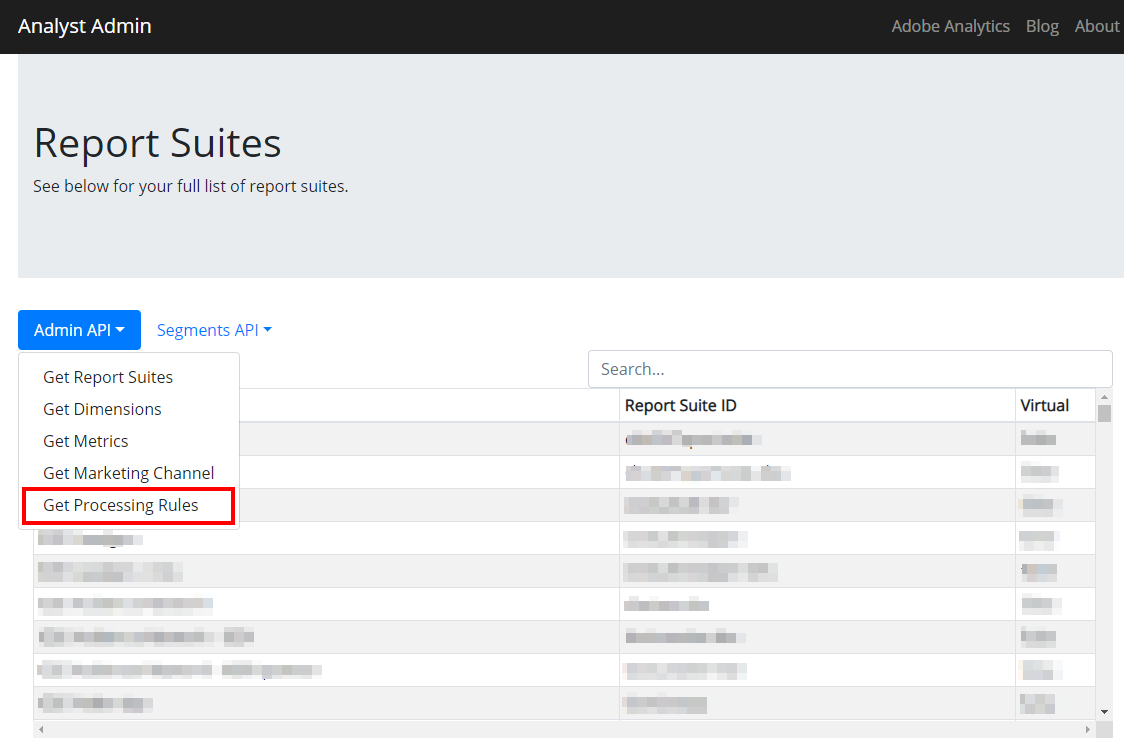Viewport: 1124px width, 746px height.
Task: Expand the Segments API chevron
Action: click(x=268, y=329)
